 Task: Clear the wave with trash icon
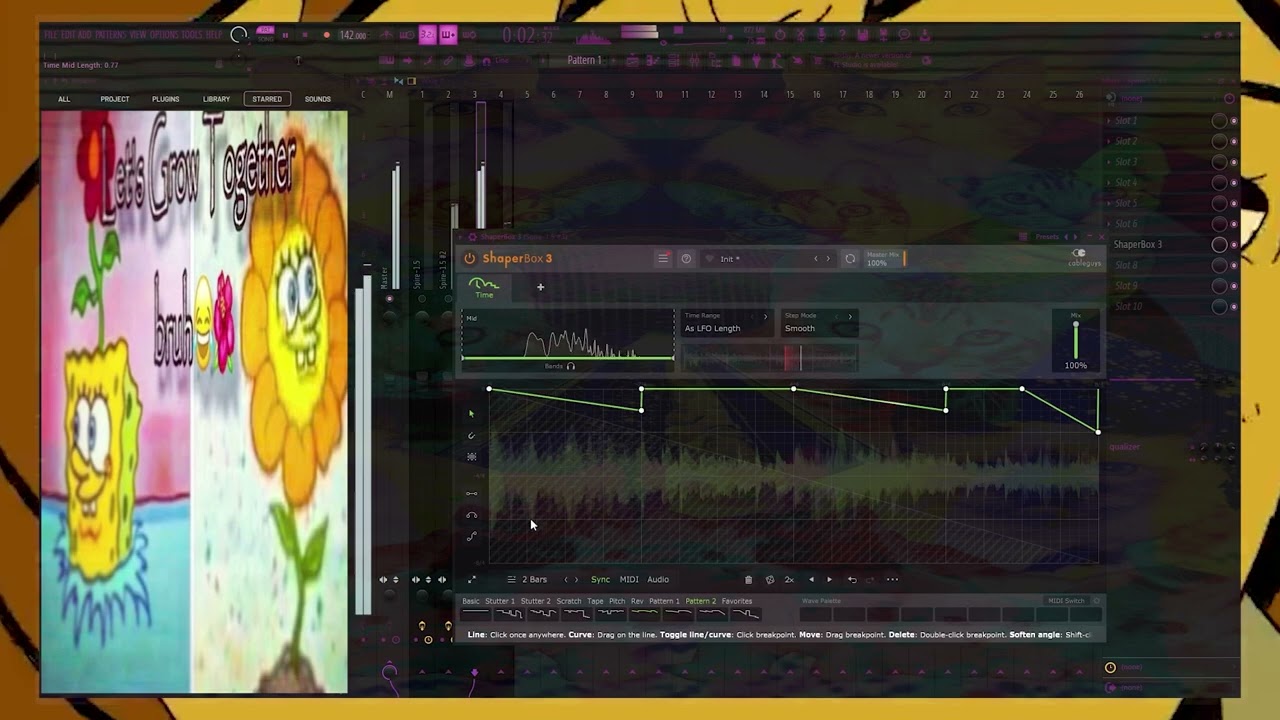pos(748,579)
